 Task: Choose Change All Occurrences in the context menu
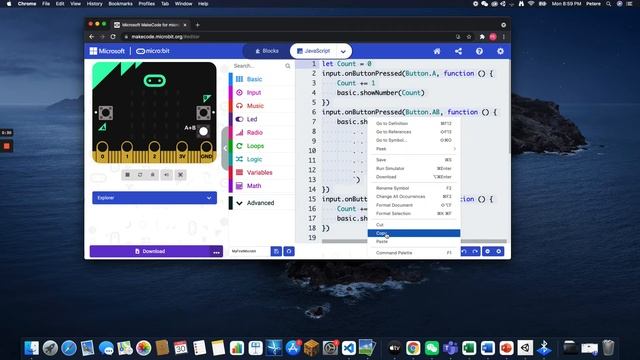point(414,196)
